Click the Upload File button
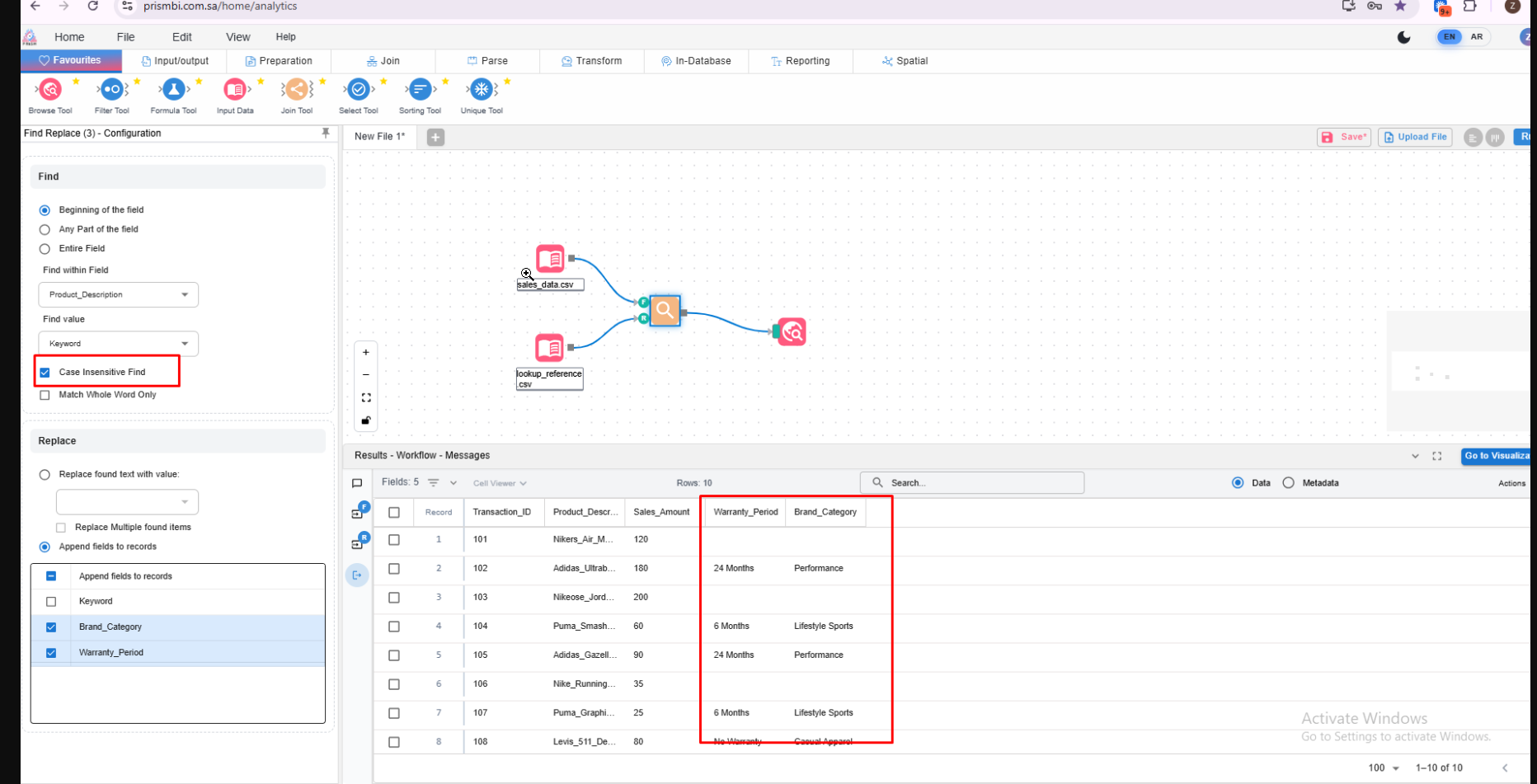Viewport: 1537px width, 784px height. (x=1415, y=138)
